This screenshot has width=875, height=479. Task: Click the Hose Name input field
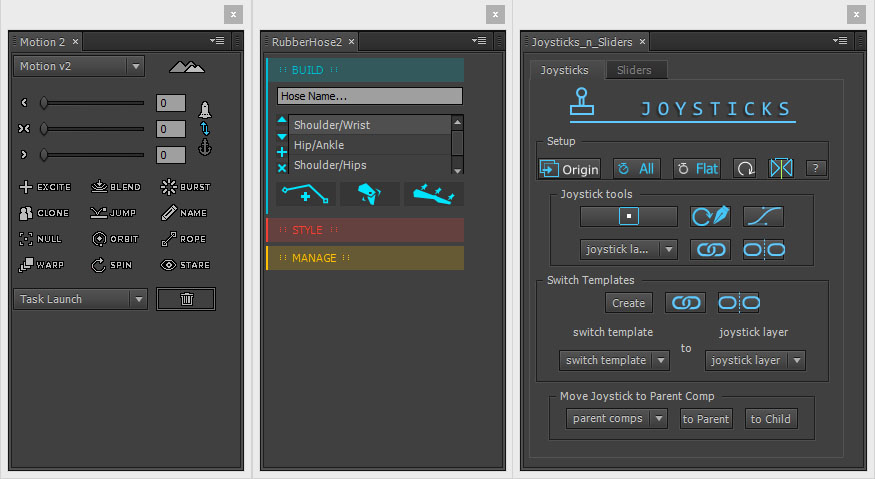pyautogui.click(x=370, y=96)
